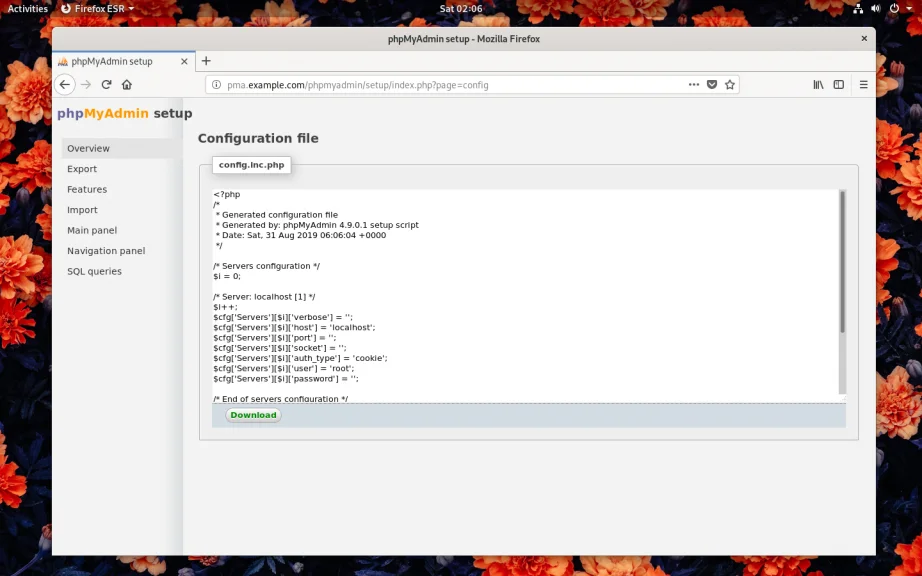Download the generated configuration file
Image resolution: width=922 pixels, height=576 pixels.
[x=253, y=415]
